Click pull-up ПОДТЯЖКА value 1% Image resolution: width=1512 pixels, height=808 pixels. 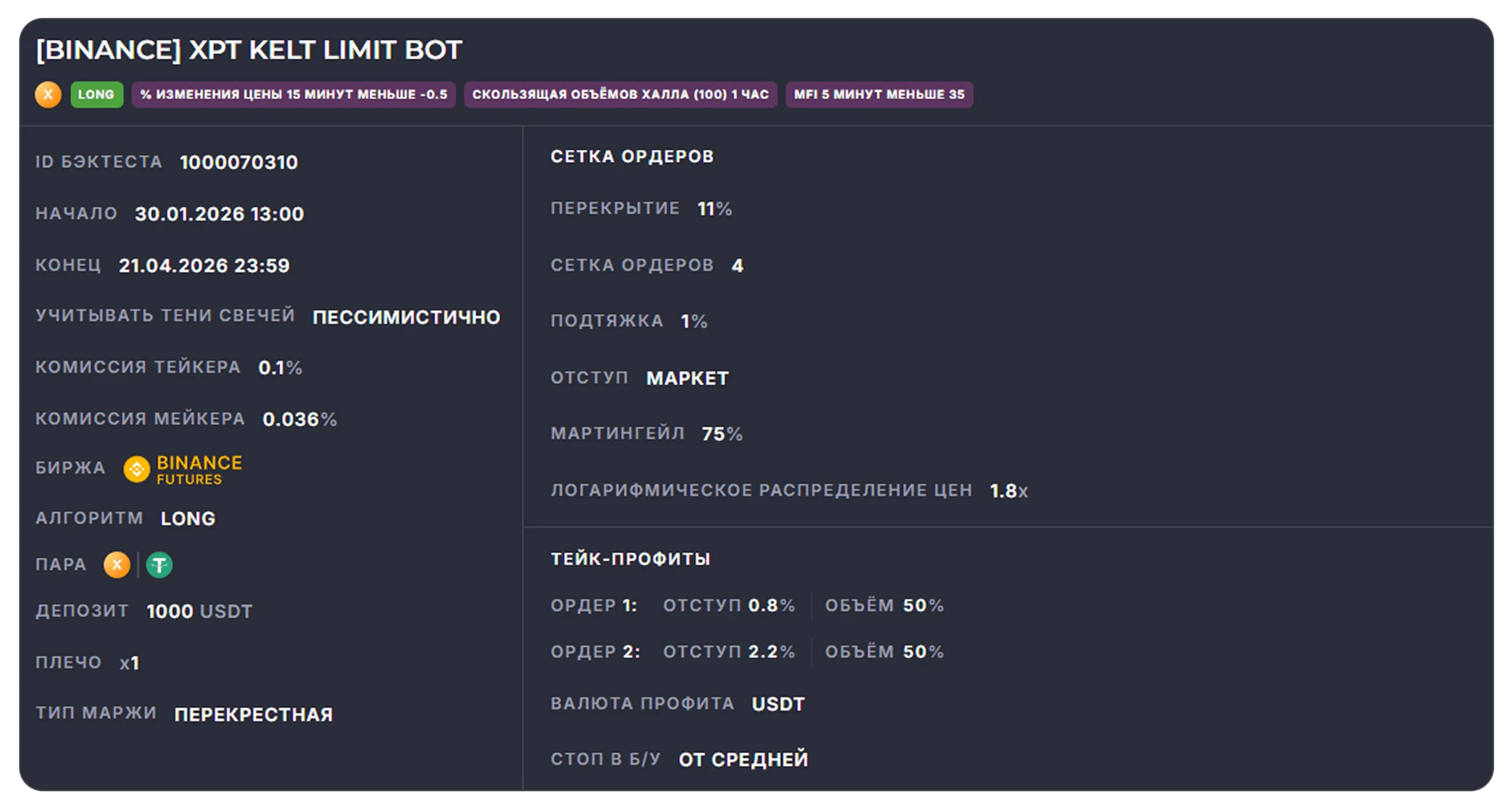[x=694, y=322]
